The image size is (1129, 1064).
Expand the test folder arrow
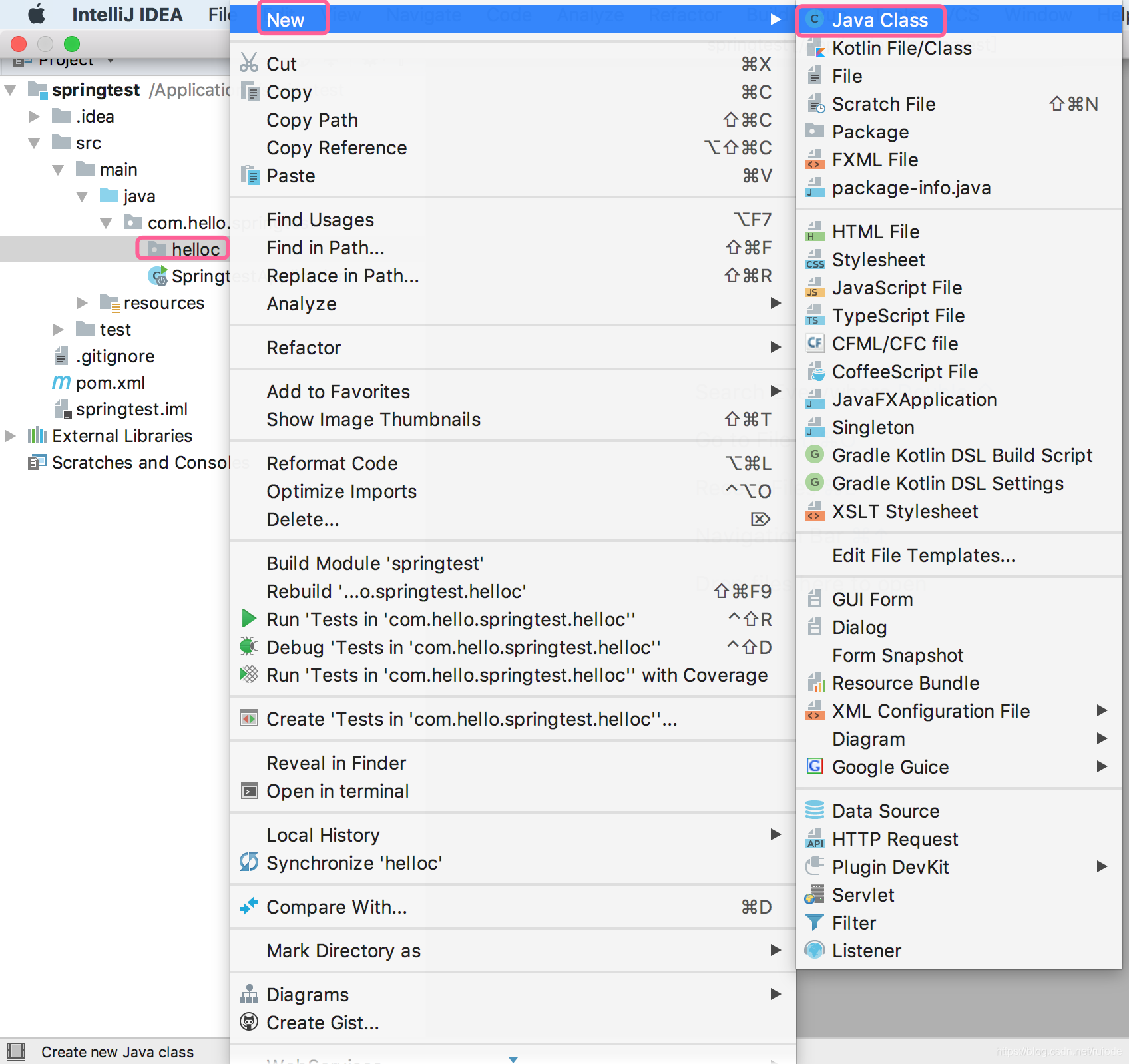[59, 330]
